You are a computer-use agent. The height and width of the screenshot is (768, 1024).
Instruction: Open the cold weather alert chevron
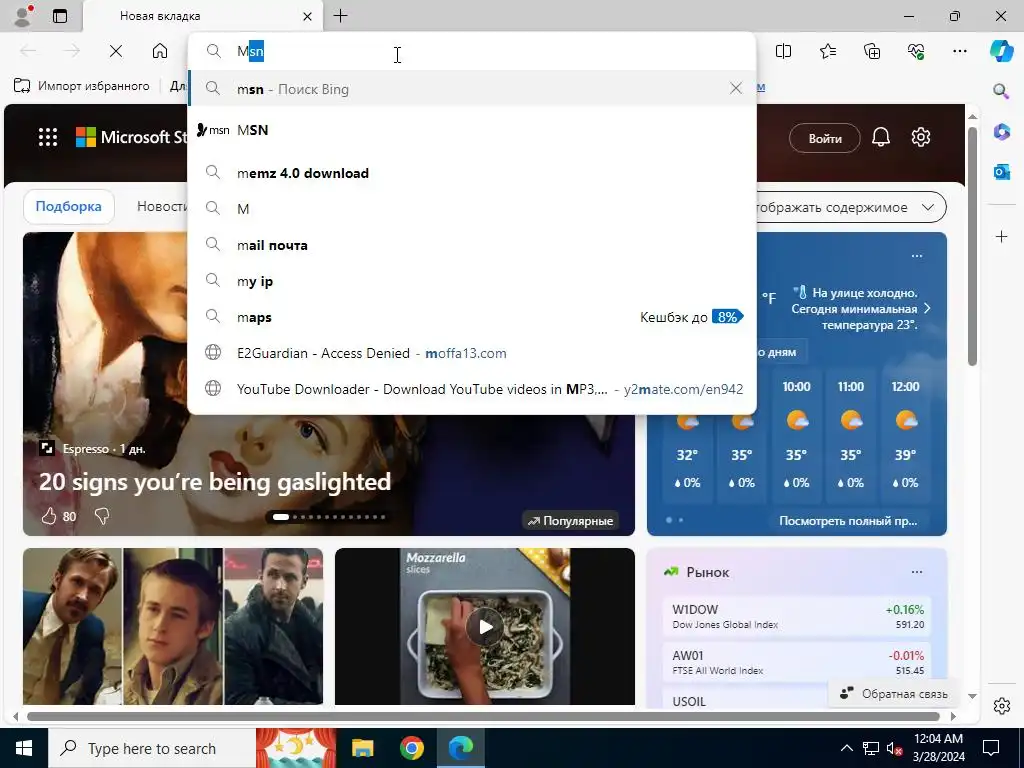pyautogui.click(x=927, y=308)
